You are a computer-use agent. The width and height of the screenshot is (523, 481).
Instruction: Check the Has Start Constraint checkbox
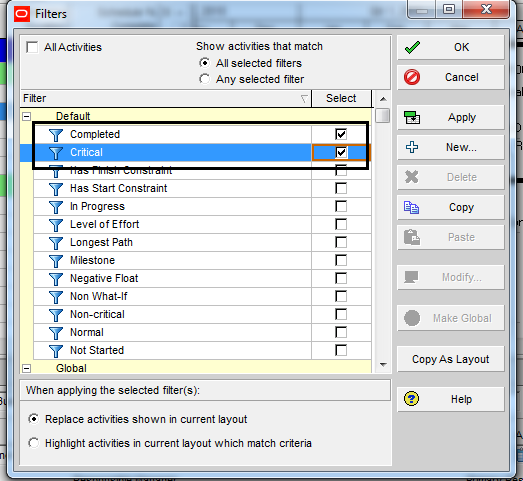(341, 188)
